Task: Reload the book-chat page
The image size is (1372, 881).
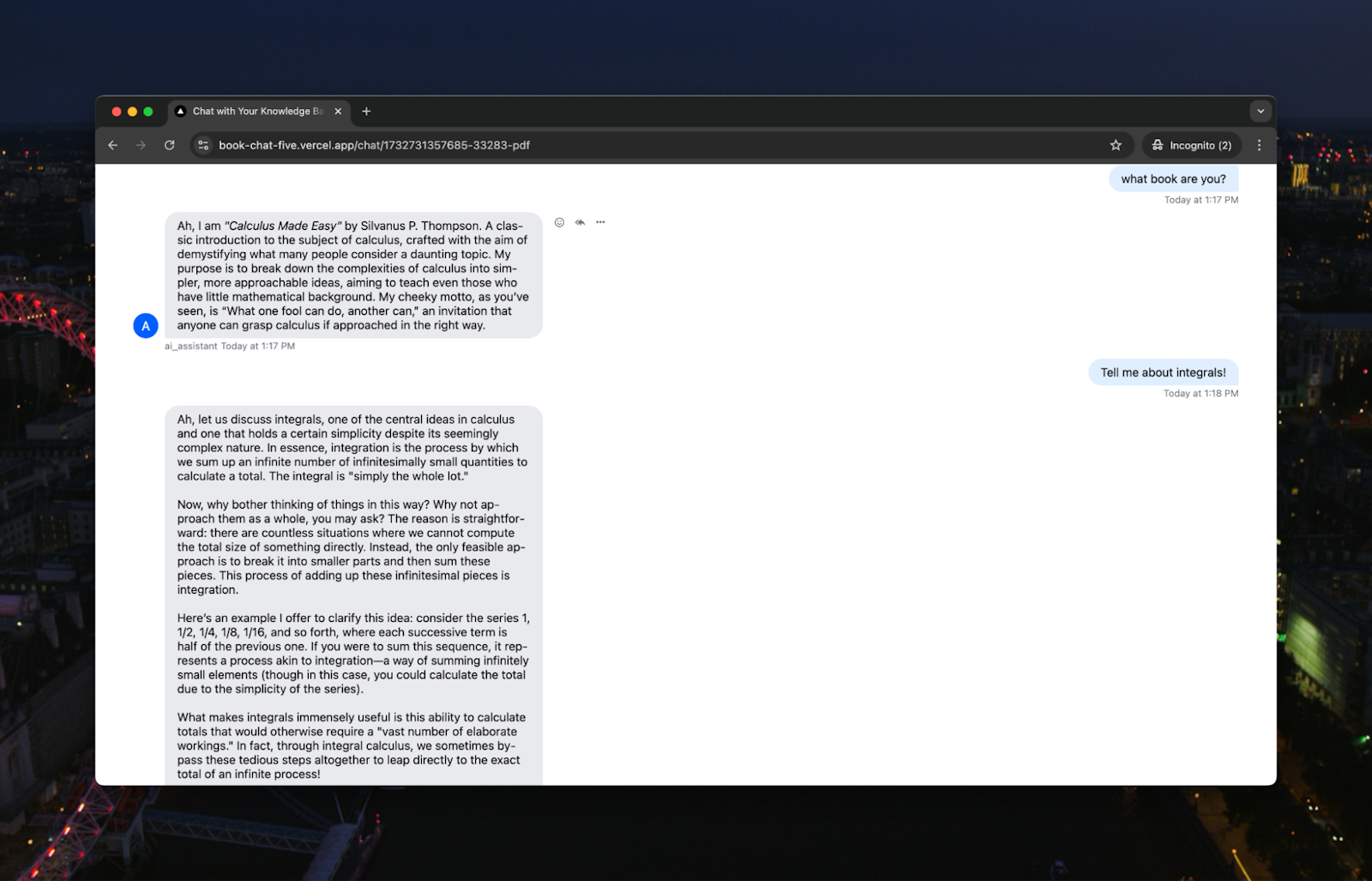Action: click(x=169, y=145)
